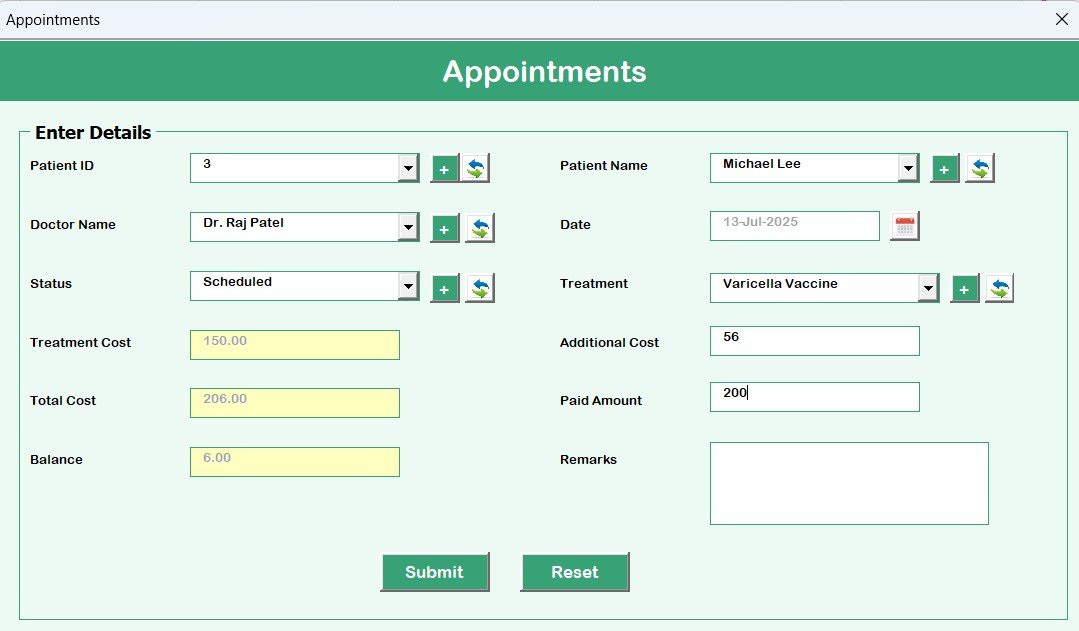This screenshot has width=1079, height=631.
Task: Refresh the Patient Name list
Action: pyautogui.click(x=980, y=169)
